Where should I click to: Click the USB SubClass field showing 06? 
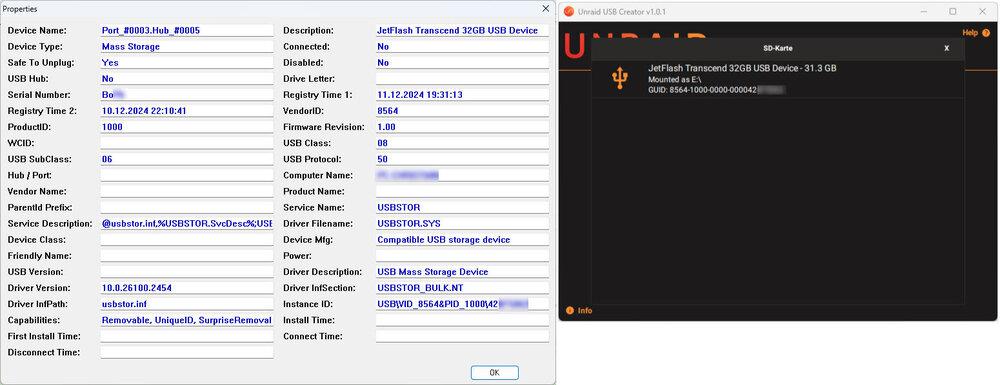tap(187, 159)
